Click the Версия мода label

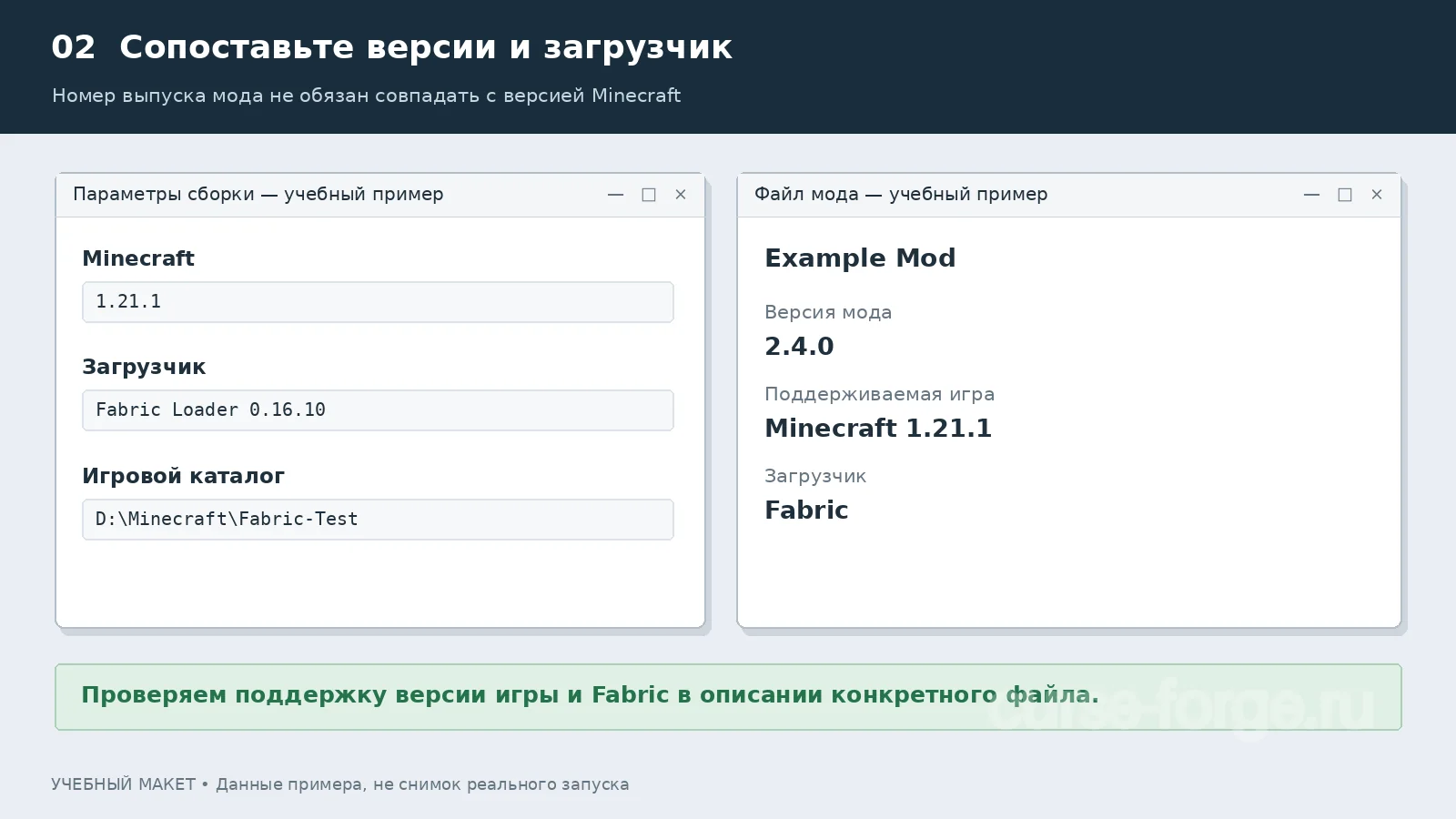click(828, 312)
